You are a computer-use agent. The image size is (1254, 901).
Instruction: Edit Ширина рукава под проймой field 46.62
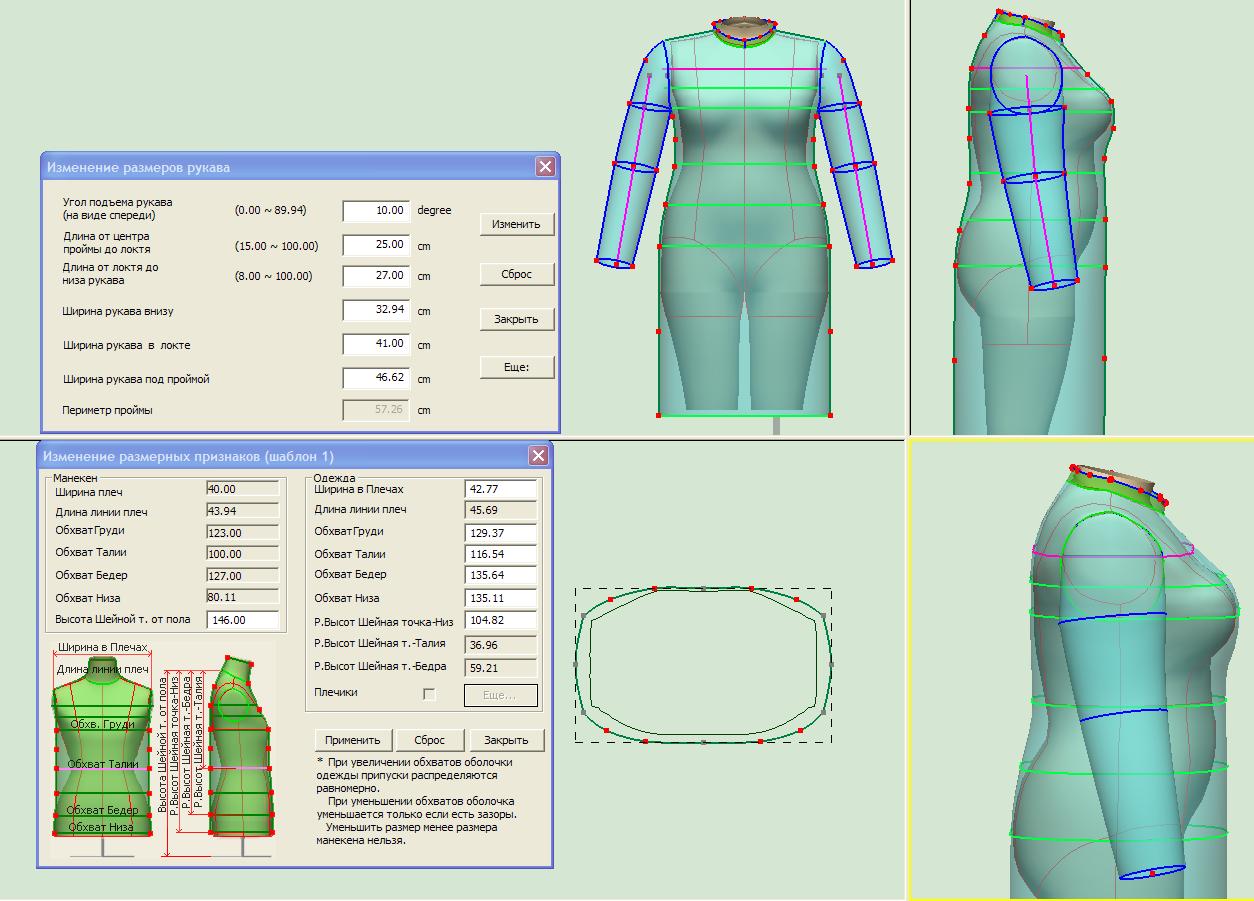tap(376, 378)
